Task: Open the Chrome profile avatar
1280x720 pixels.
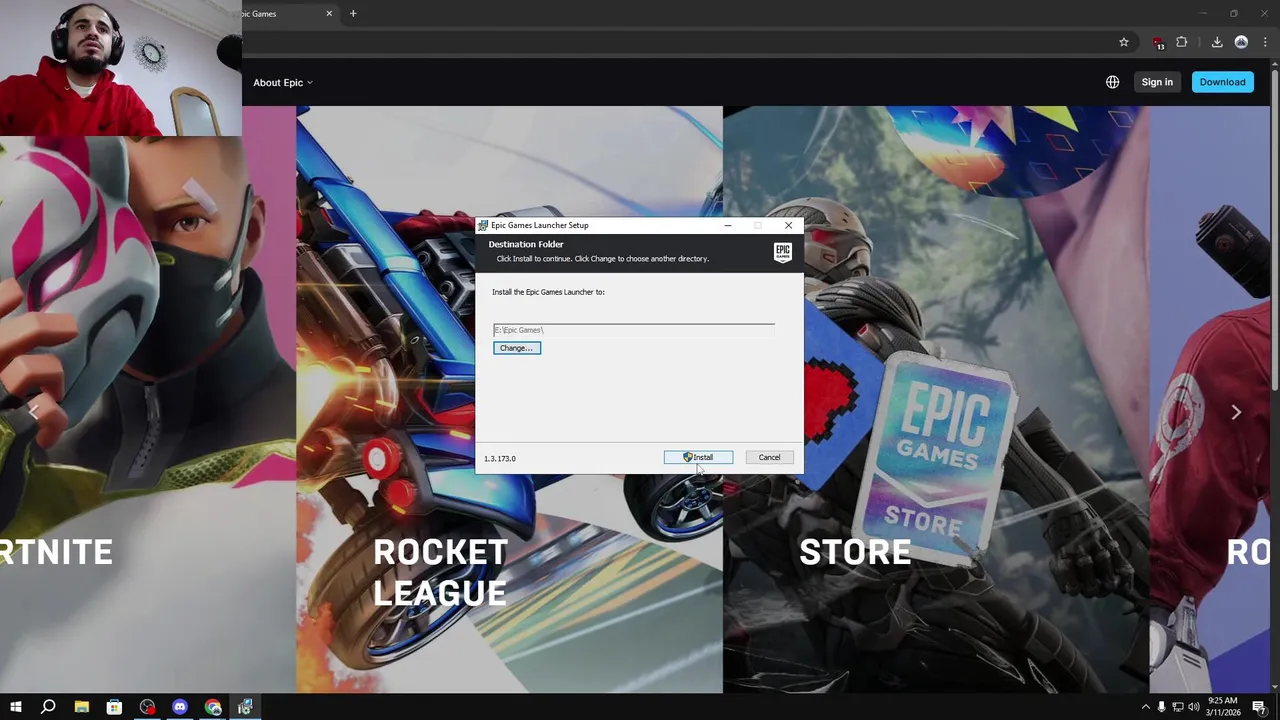Action: pyautogui.click(x=1241, y=42)
